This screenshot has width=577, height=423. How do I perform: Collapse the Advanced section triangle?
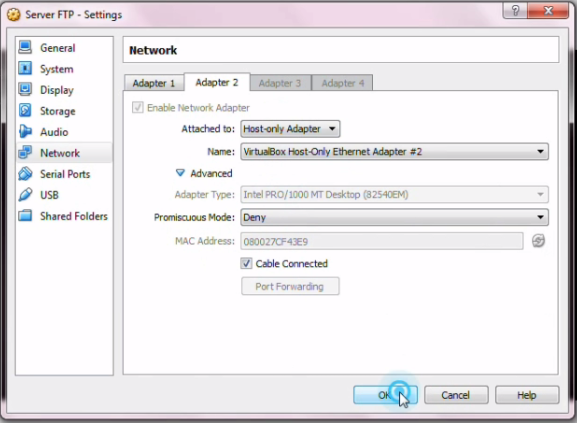(180, 173)
